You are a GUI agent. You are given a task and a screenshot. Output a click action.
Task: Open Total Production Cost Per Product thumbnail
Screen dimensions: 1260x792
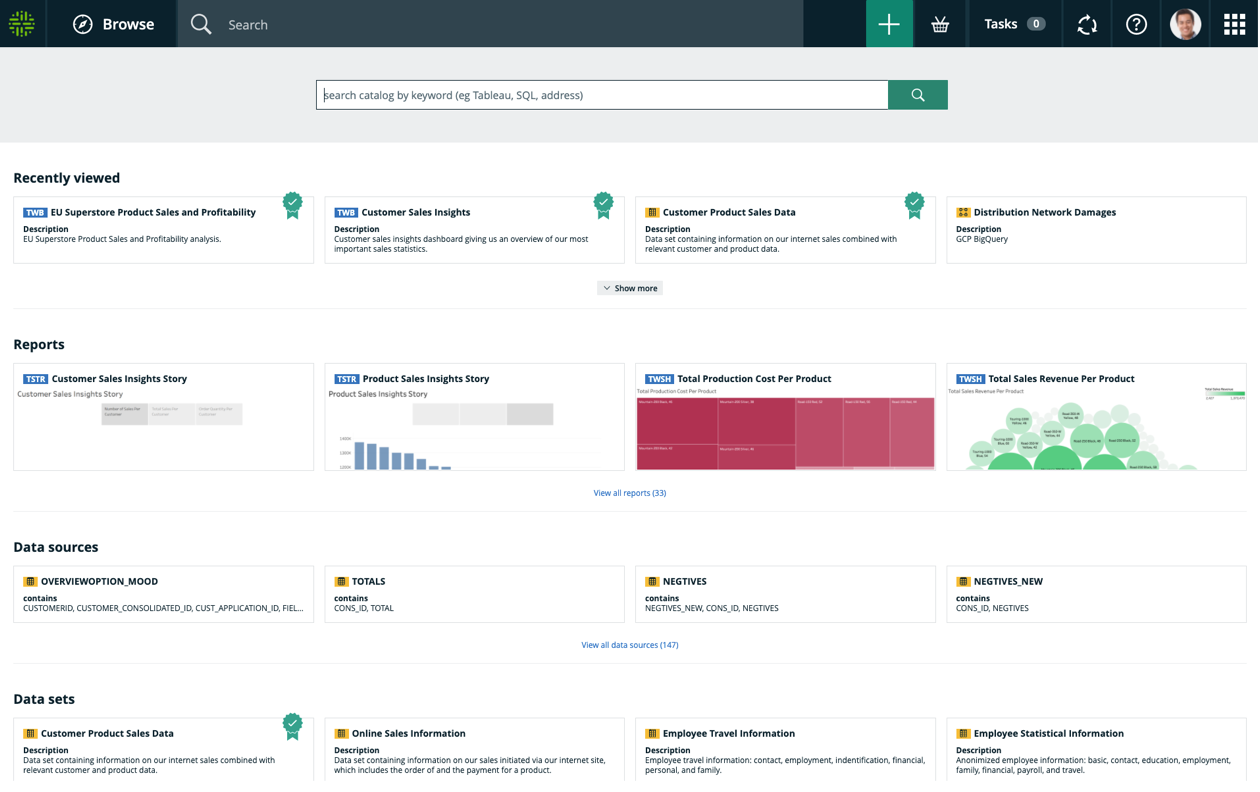[785, 432]
